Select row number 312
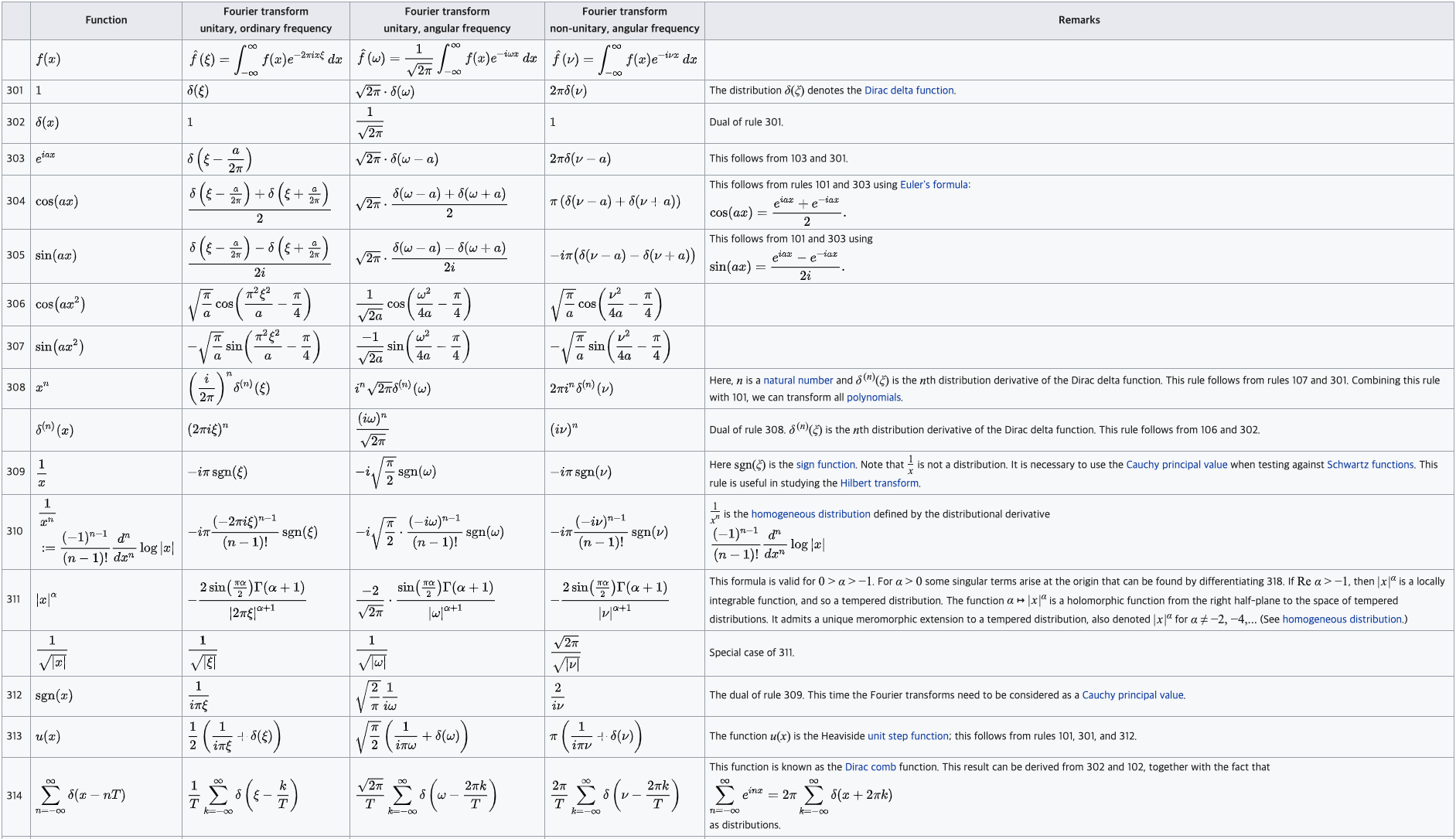The image size is (1456, 839). click(x=15, y=695)
